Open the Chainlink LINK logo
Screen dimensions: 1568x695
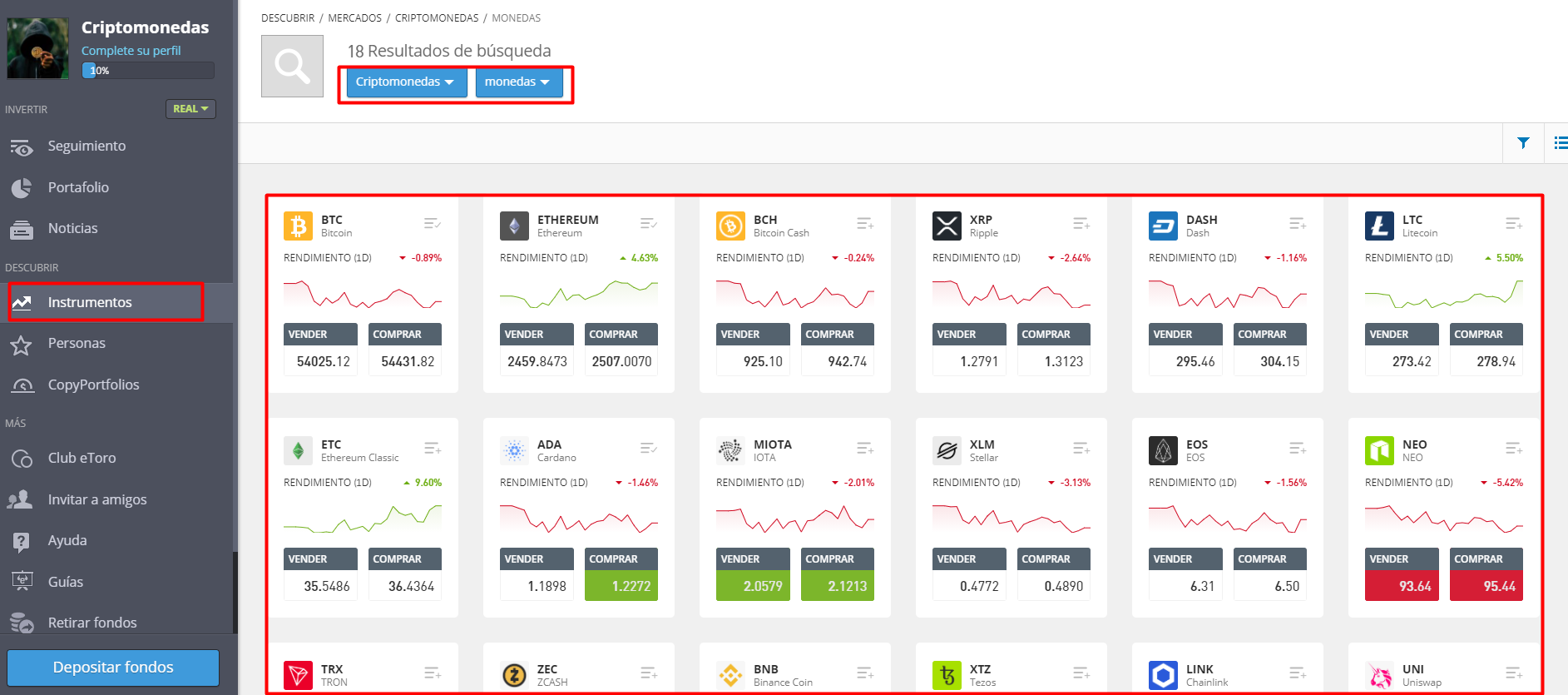pos(1163,675)
